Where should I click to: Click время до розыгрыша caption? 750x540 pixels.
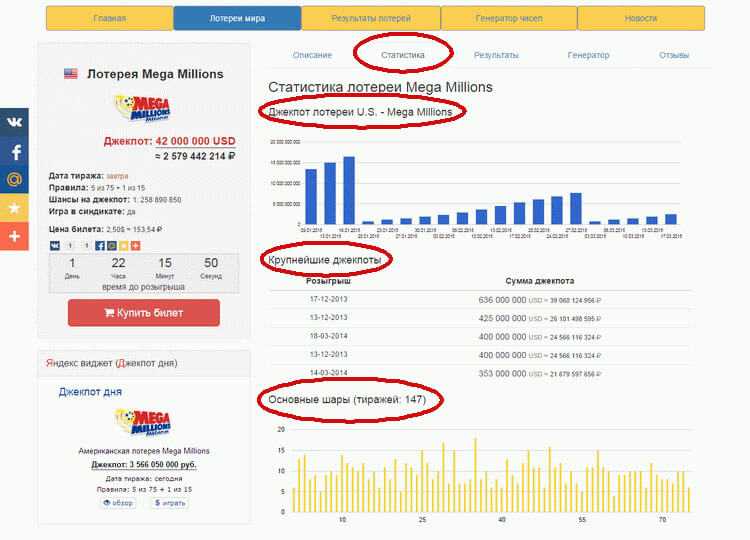click(143, 287)
